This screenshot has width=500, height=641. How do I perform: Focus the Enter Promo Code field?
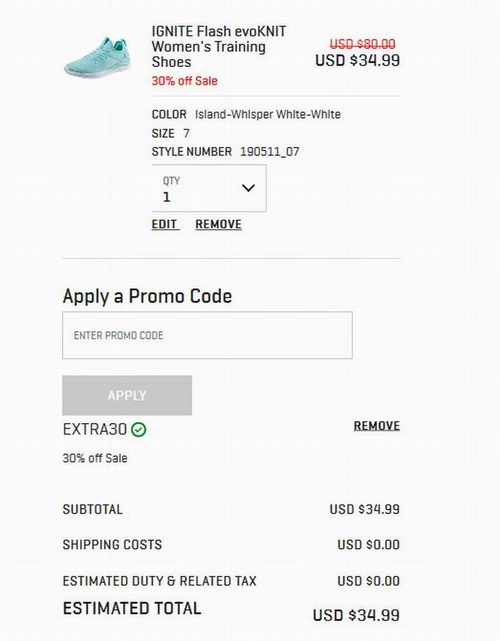[x=207, y=335]
